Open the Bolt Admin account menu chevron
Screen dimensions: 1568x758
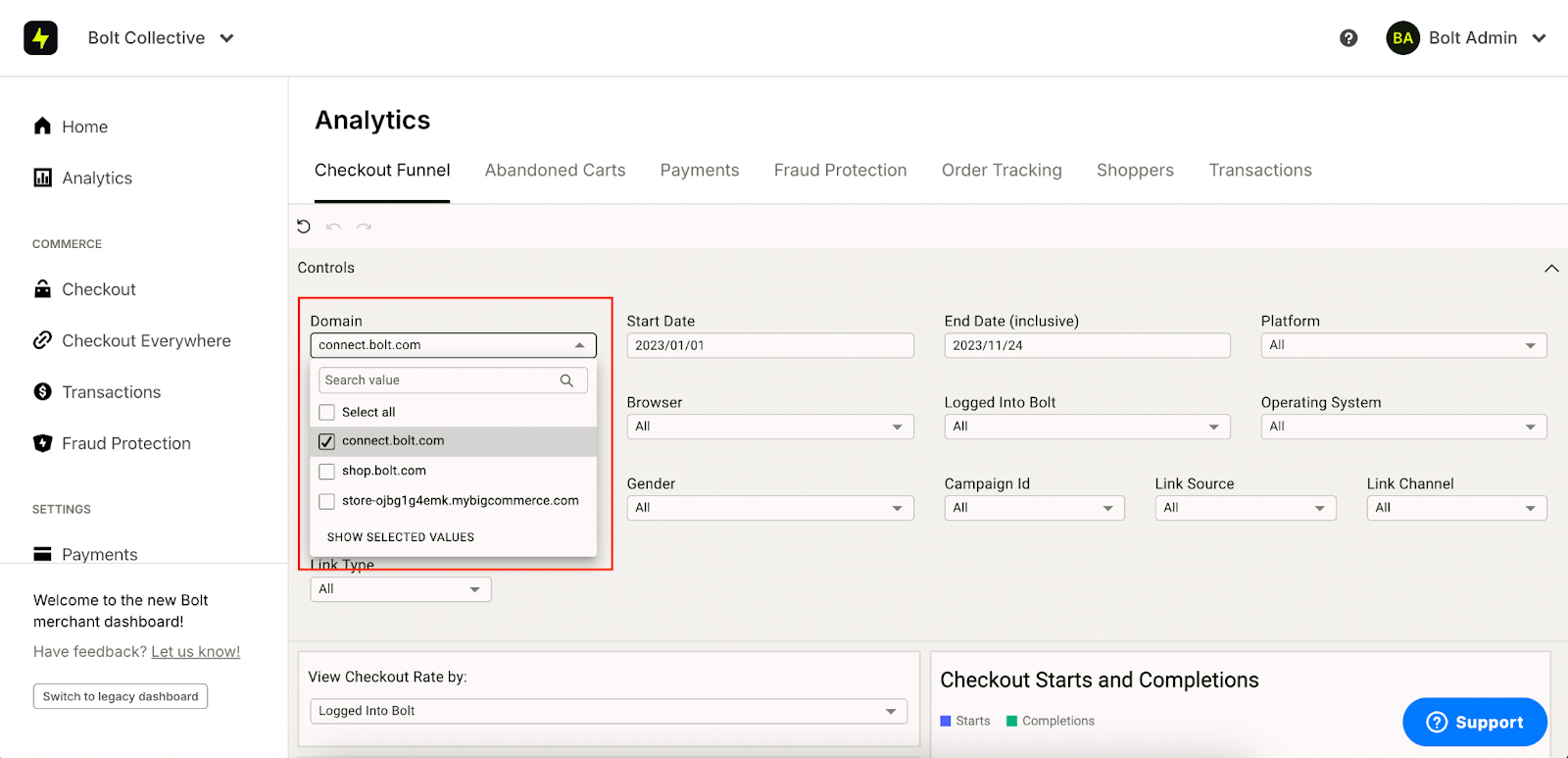(x=1540, y=38)
